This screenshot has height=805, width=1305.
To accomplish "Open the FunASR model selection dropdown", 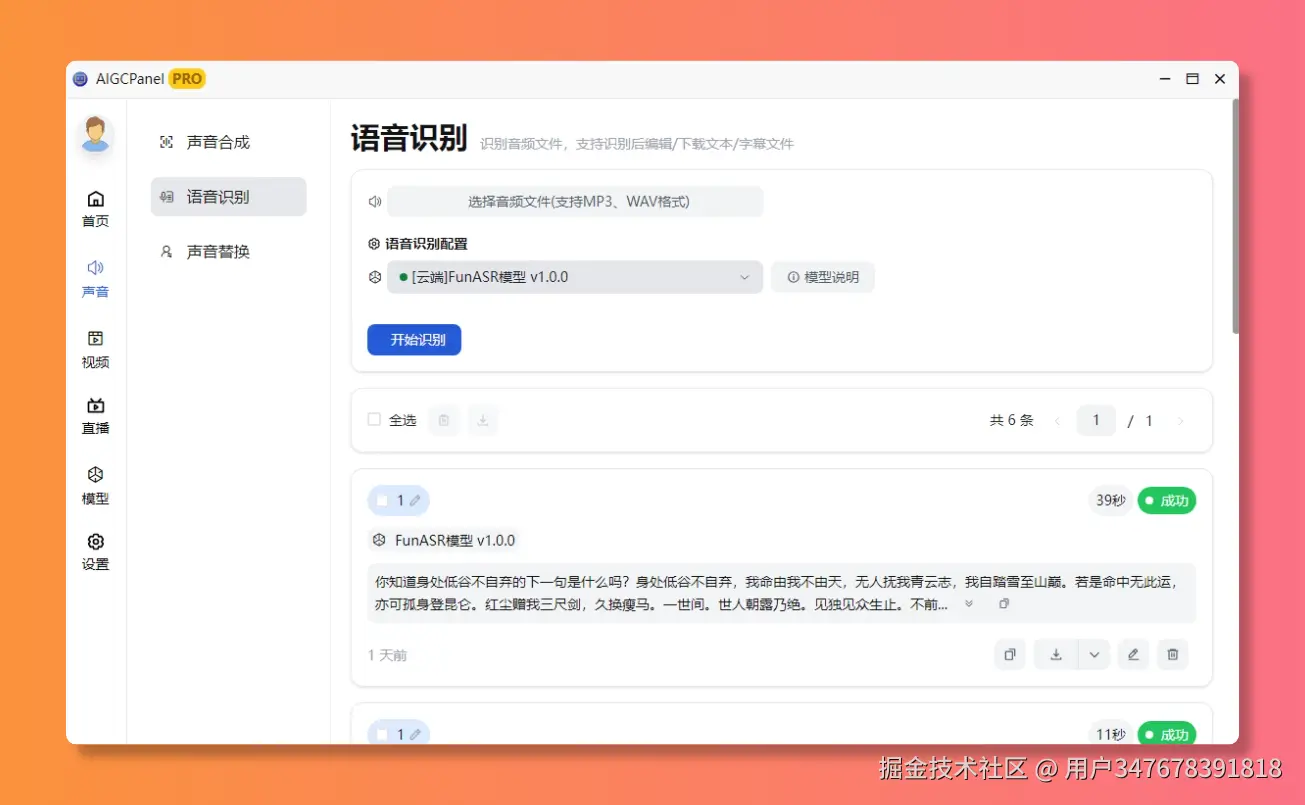I will pyautogui.click(x=575, y=276).
